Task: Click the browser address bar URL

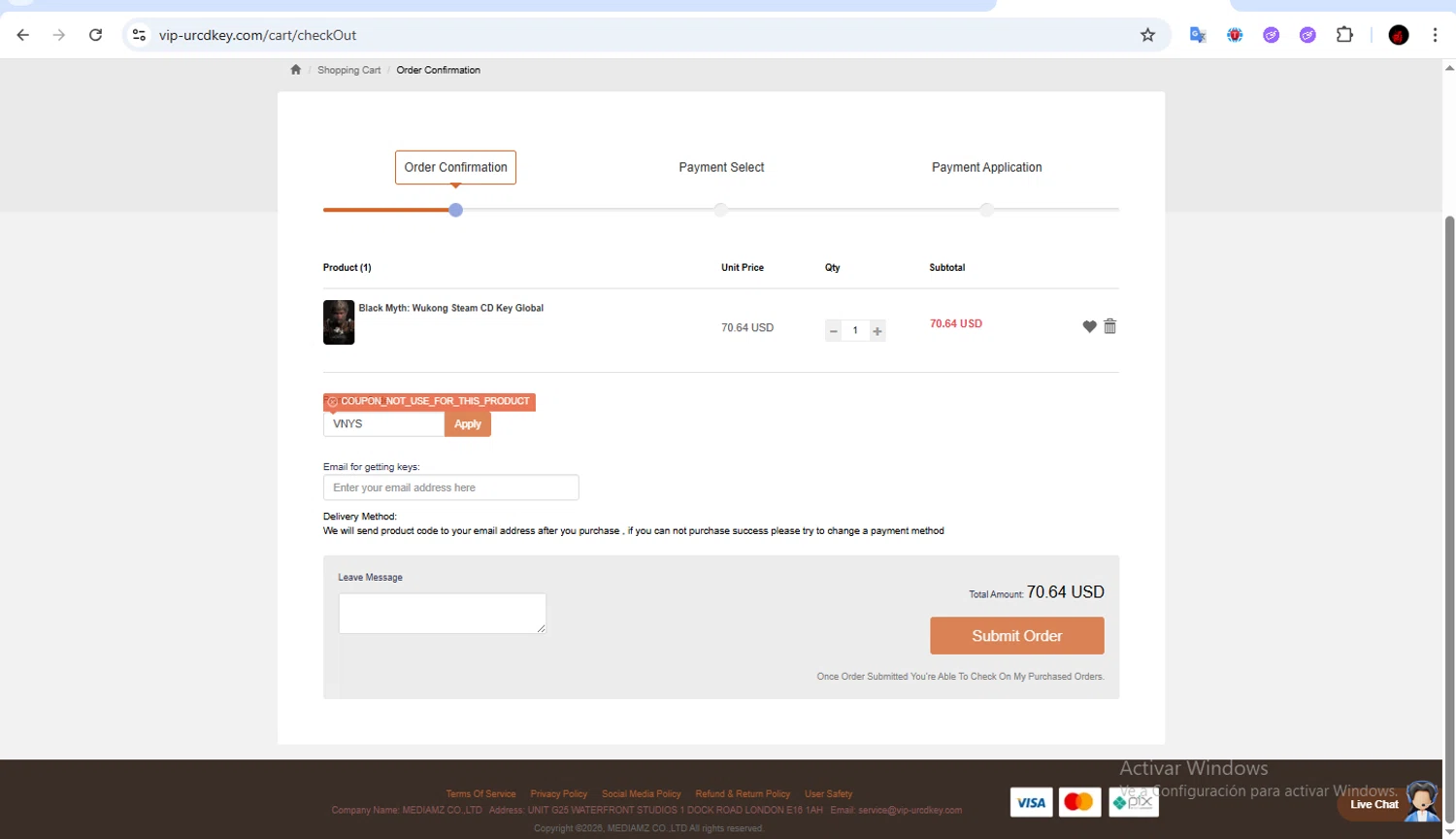Action: (x=257, y=35)
